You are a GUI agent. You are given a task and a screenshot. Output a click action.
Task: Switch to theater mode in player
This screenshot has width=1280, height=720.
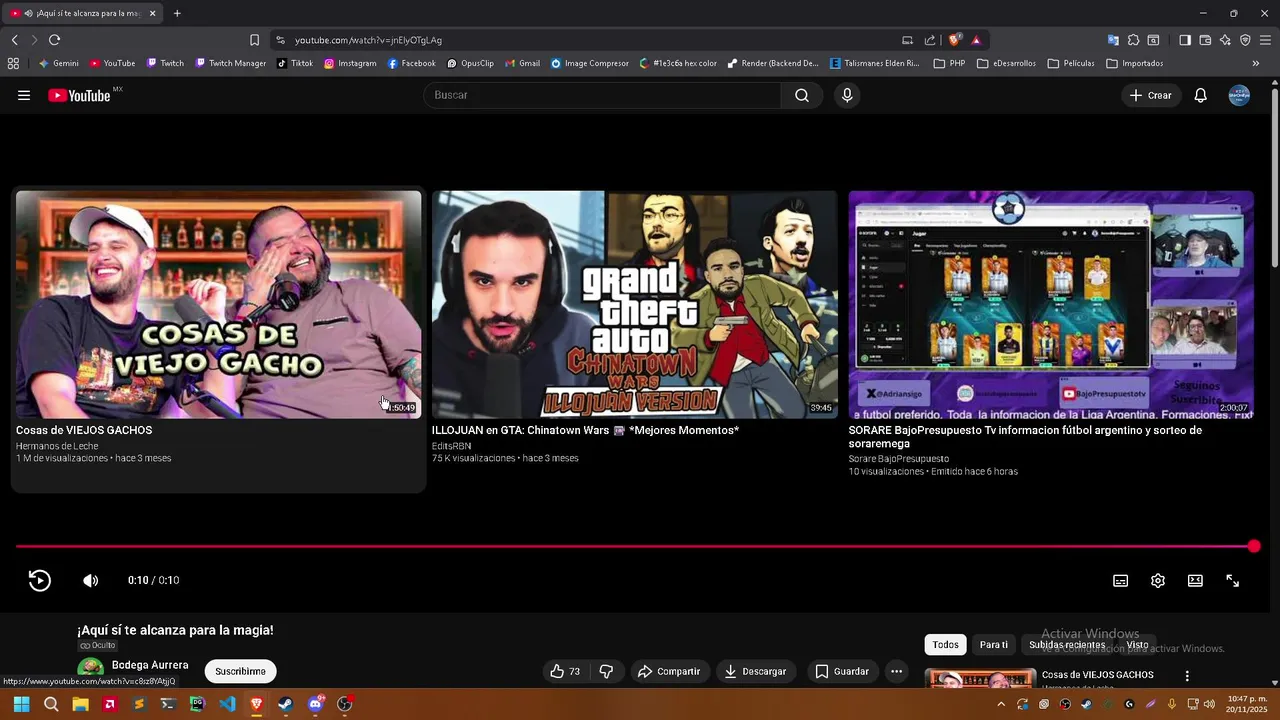tap(1195, 581)
